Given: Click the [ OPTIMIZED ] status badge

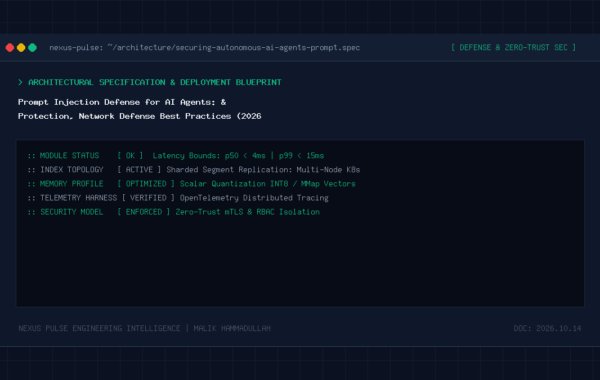Looking at the screenshot, I should coord(146,184).
